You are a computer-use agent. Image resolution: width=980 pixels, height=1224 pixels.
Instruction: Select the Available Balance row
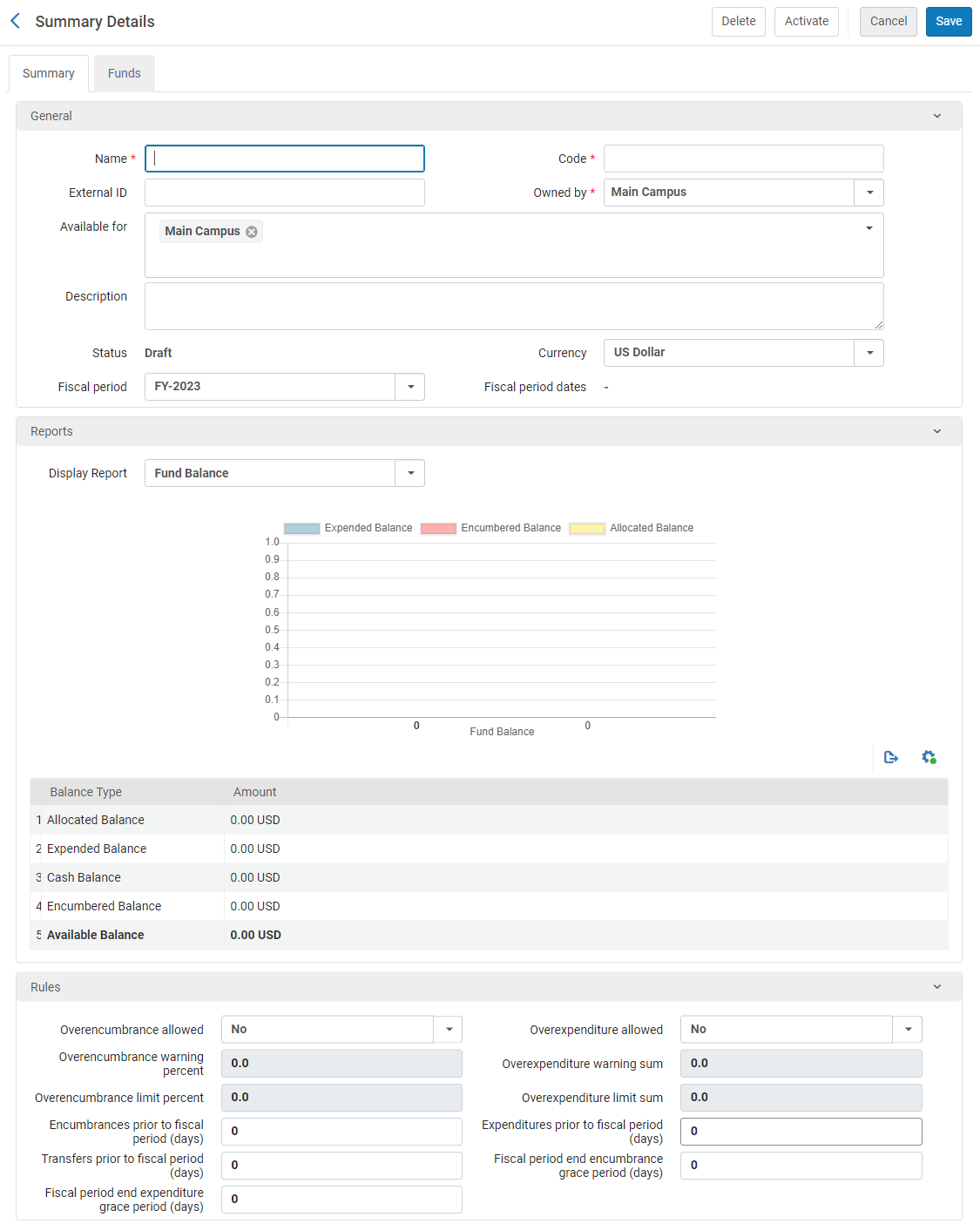pos(489,935)
